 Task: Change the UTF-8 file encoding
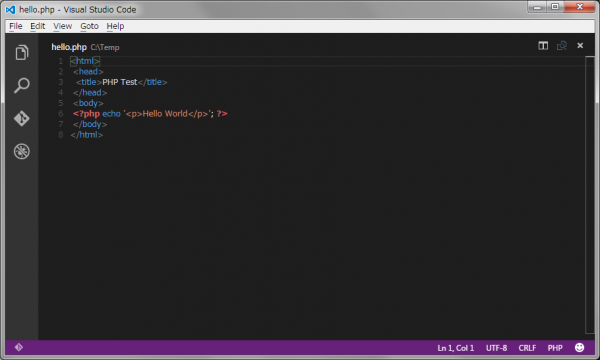point(496,348)
